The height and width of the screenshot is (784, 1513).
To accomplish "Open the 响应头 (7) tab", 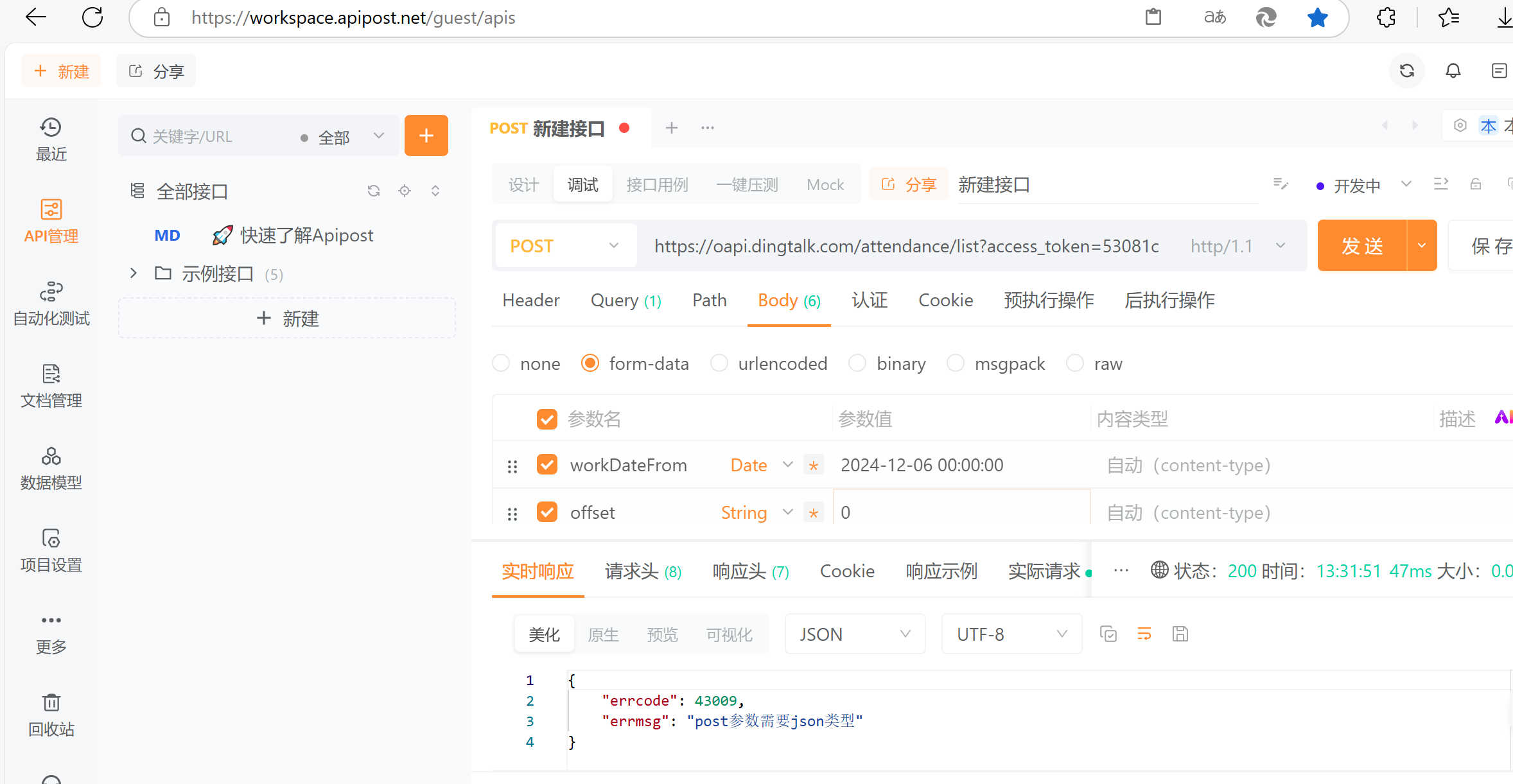I will (x=750, y=571).
